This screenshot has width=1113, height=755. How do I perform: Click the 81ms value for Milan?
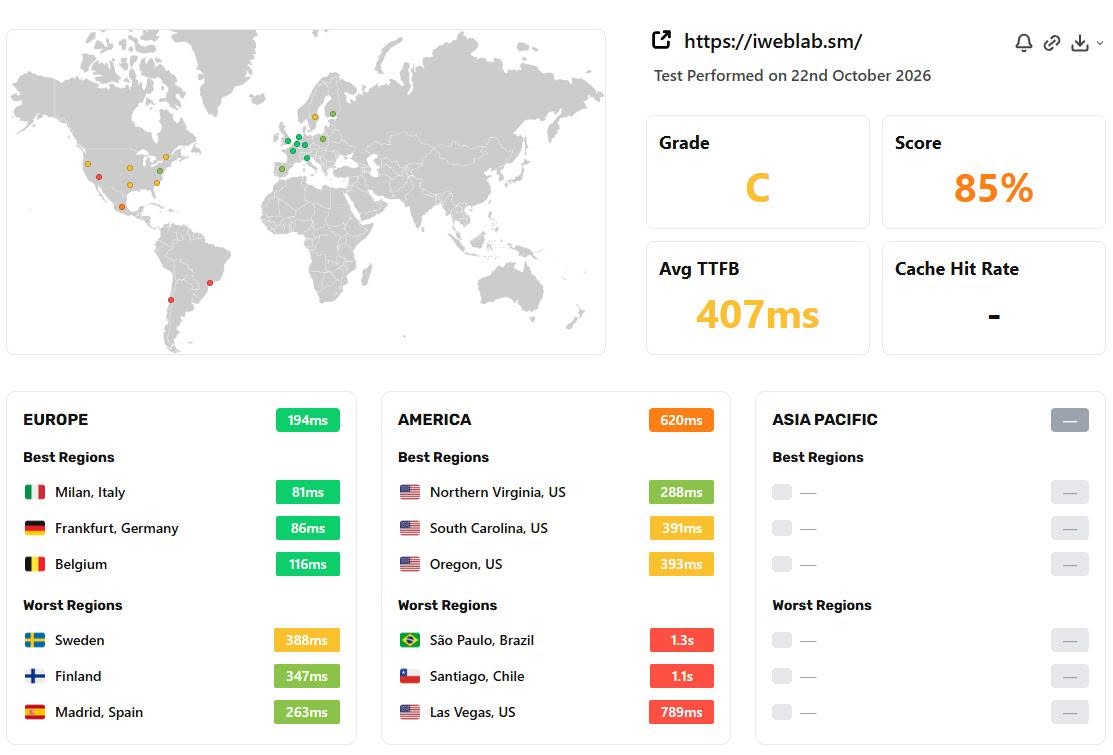307,492
